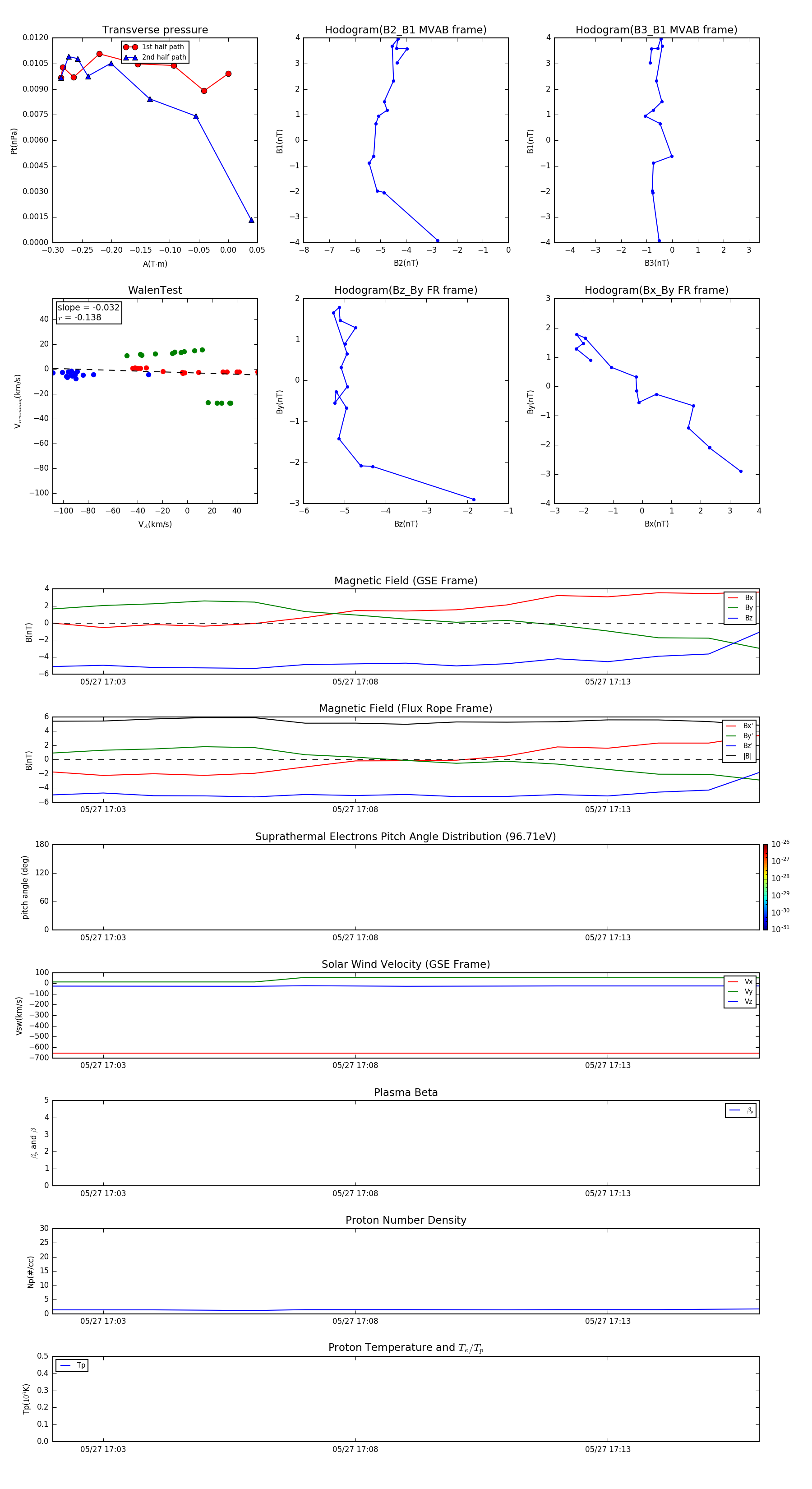Click the By entry in GSE legend

[740, 607]
